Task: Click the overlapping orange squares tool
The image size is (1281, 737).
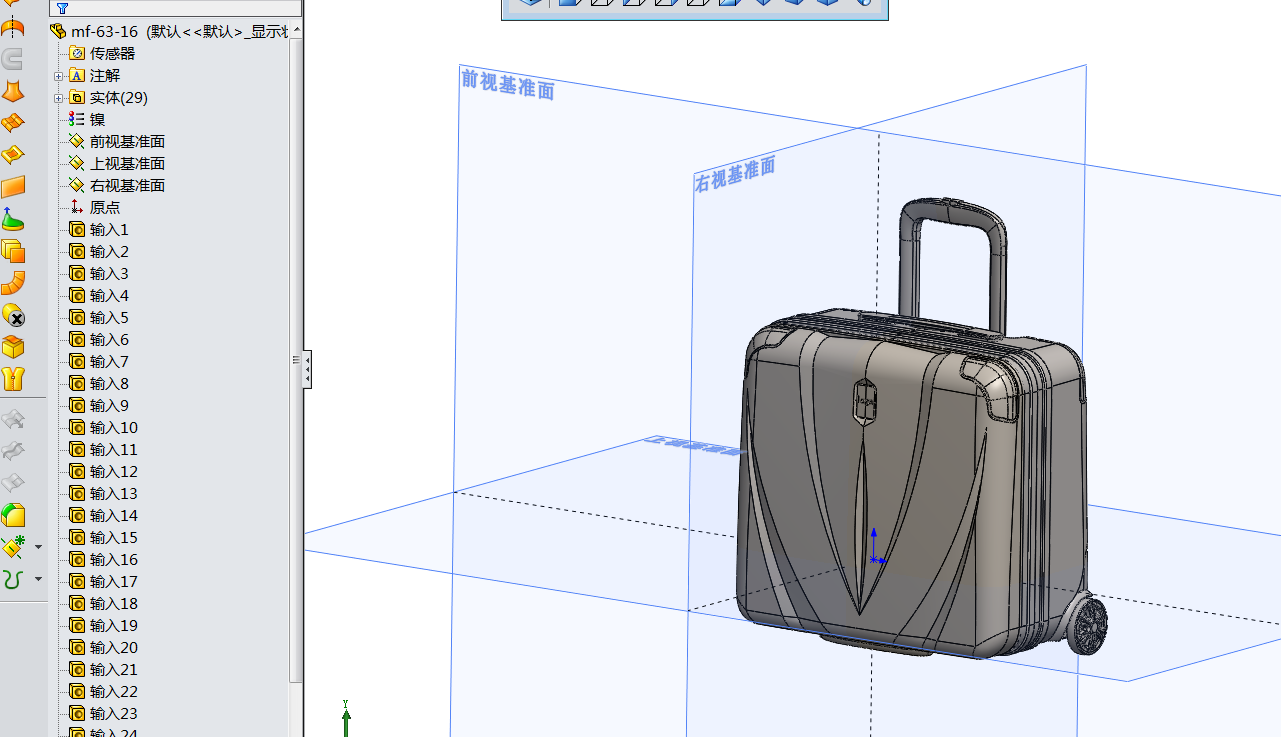Action: click(x=13, y=251)
